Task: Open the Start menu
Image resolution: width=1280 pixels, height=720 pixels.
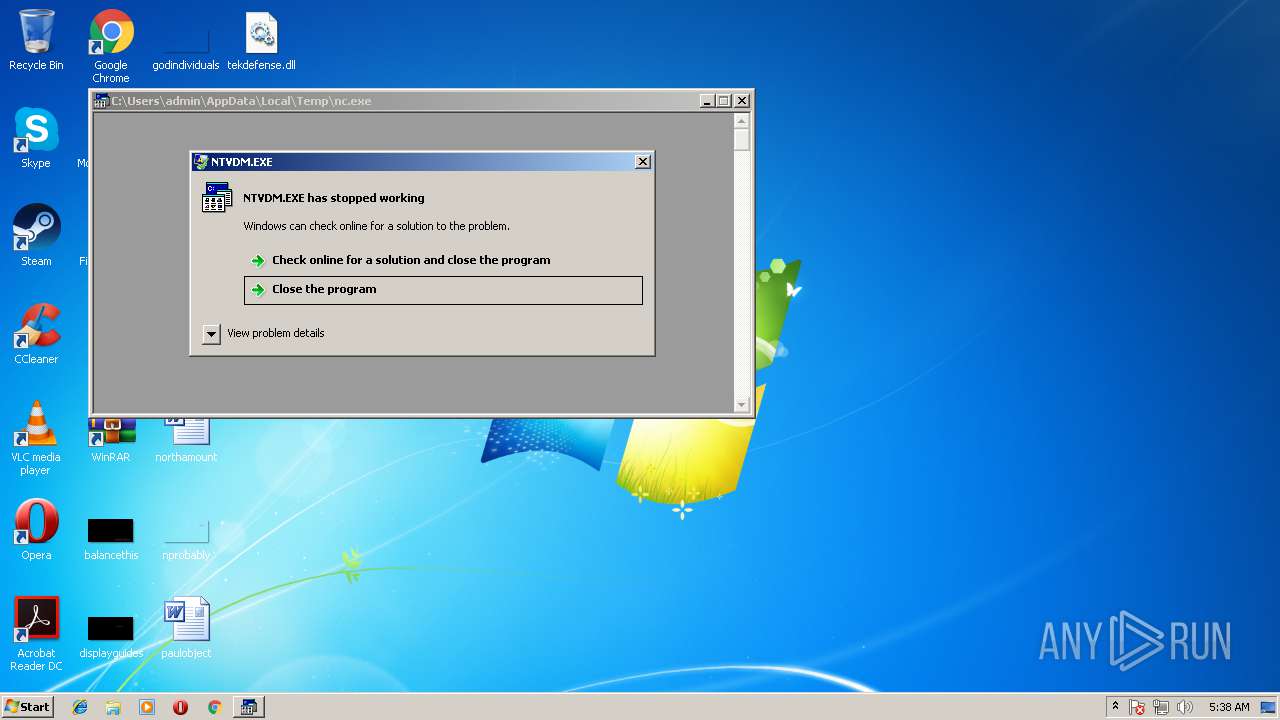Action: point(28,707)
